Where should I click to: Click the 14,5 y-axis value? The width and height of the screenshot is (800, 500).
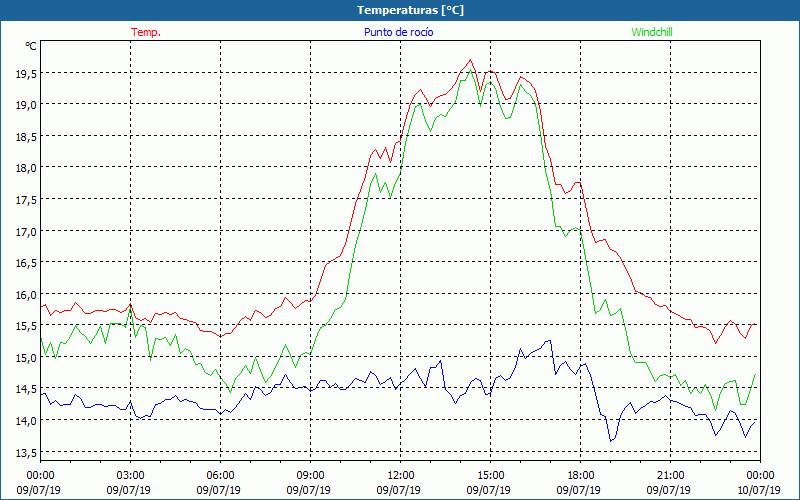coord(26,390)
